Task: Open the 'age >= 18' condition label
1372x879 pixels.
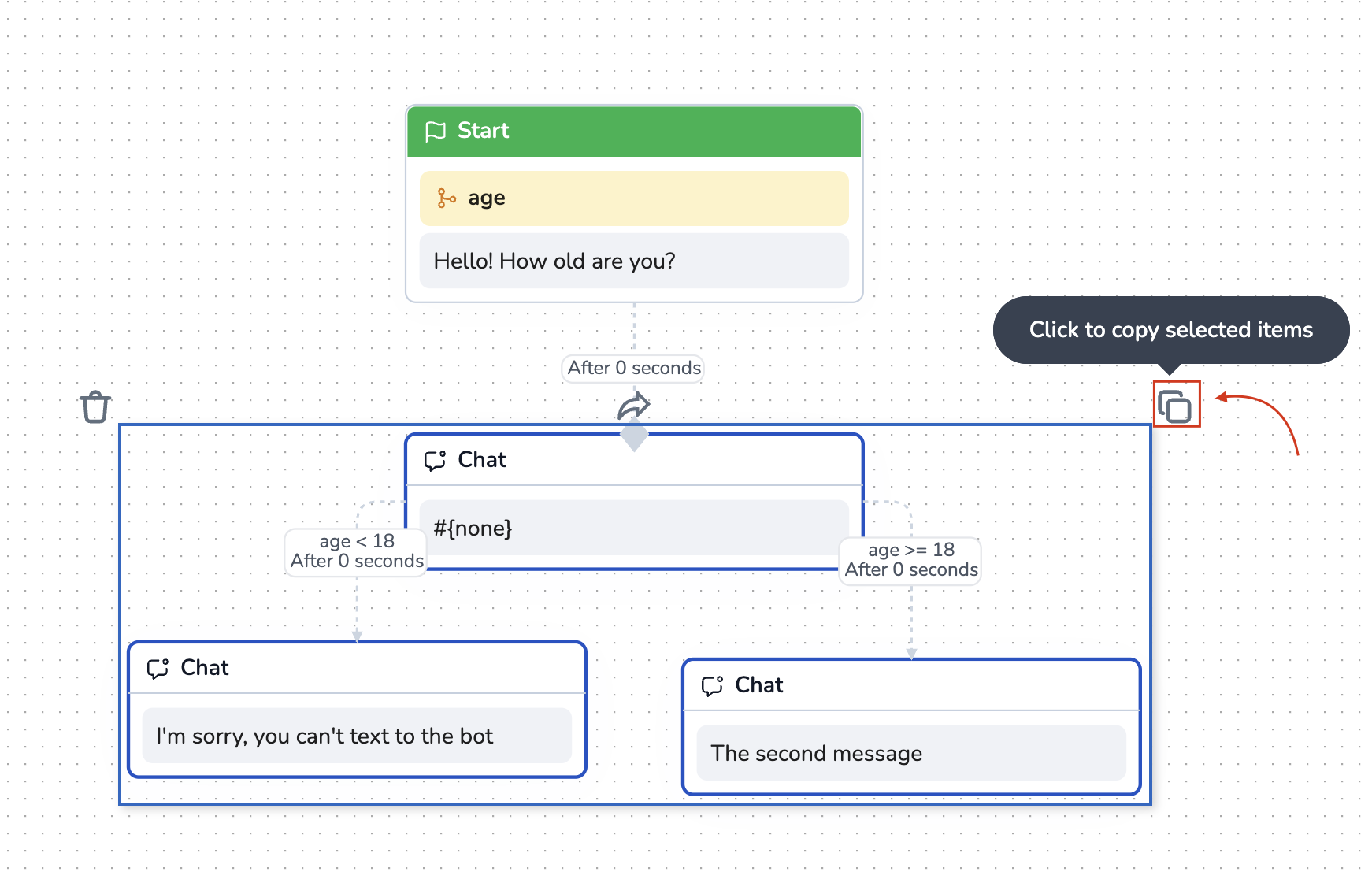Action: click(910, 560)
